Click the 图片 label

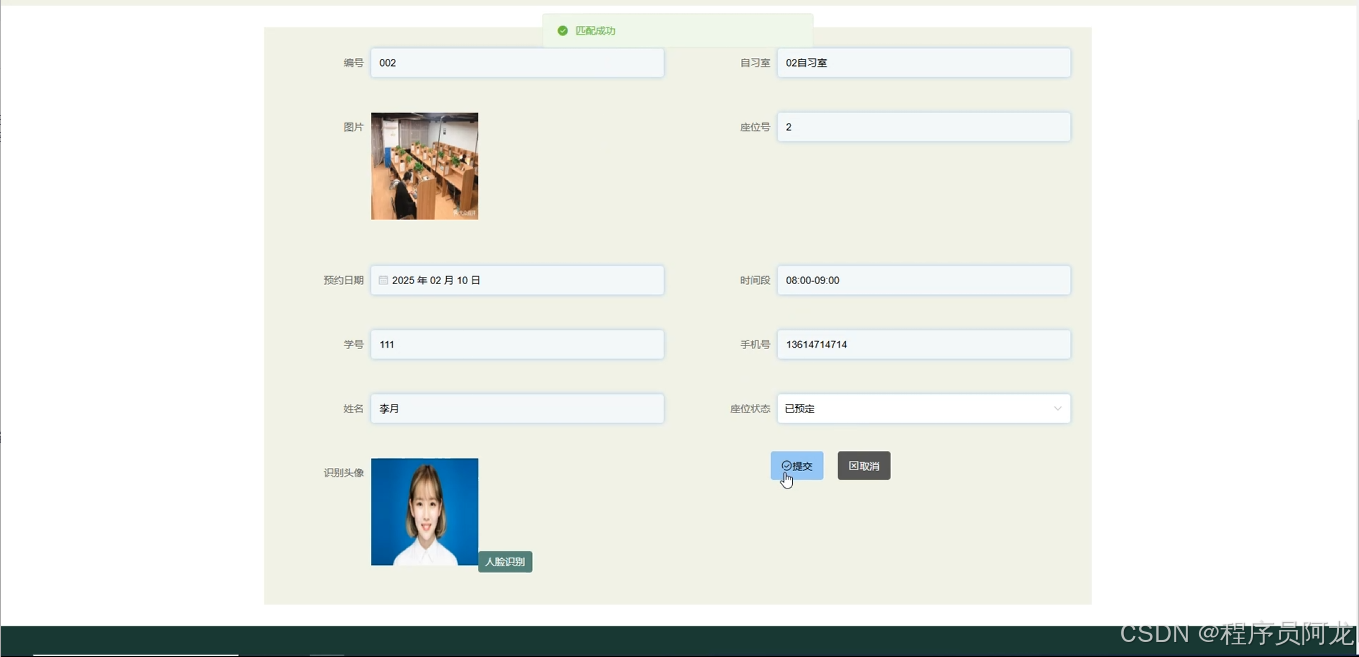click(x=353, y=128)
